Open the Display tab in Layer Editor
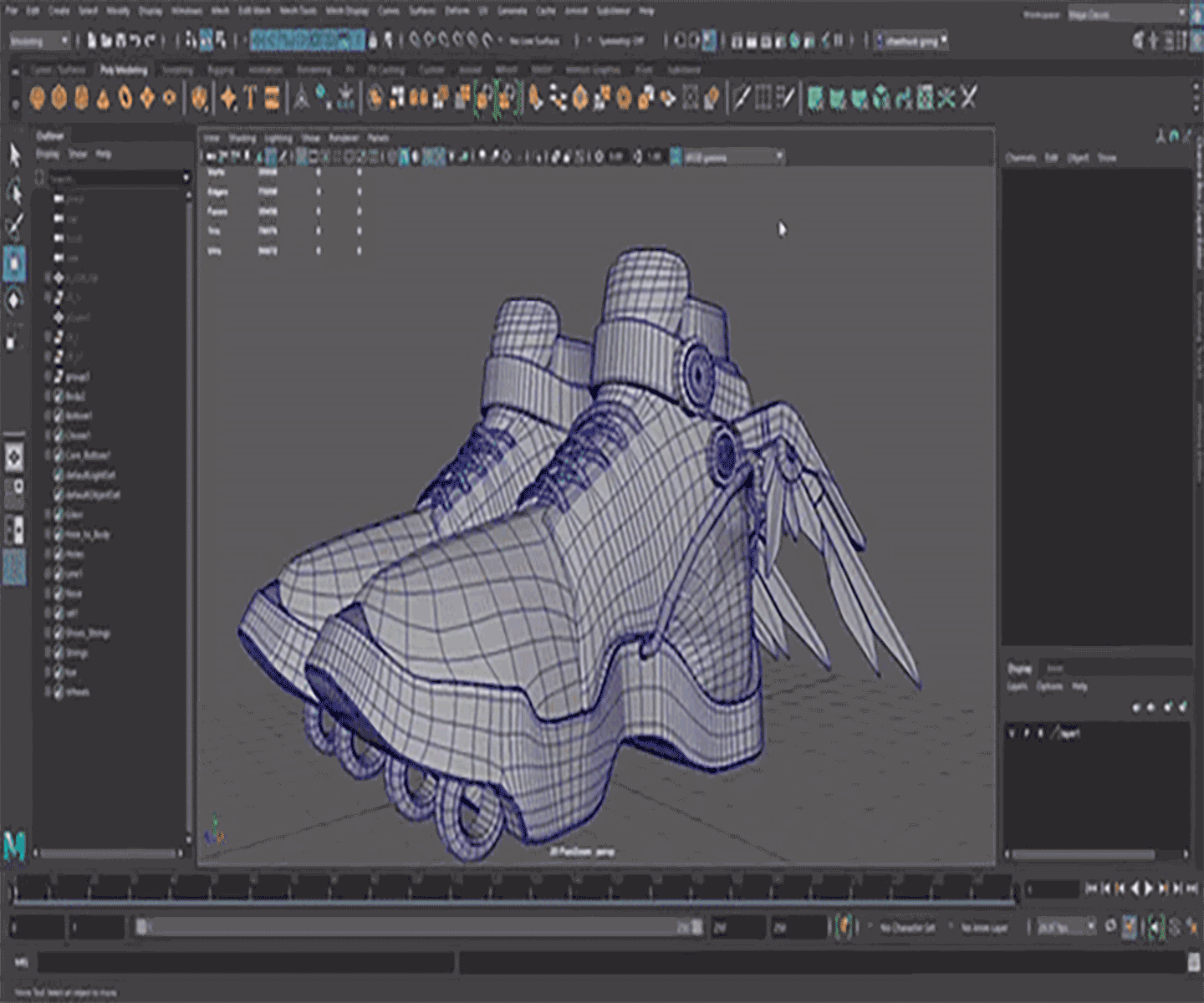The image size is (1204, 1003). point(1019,669)
